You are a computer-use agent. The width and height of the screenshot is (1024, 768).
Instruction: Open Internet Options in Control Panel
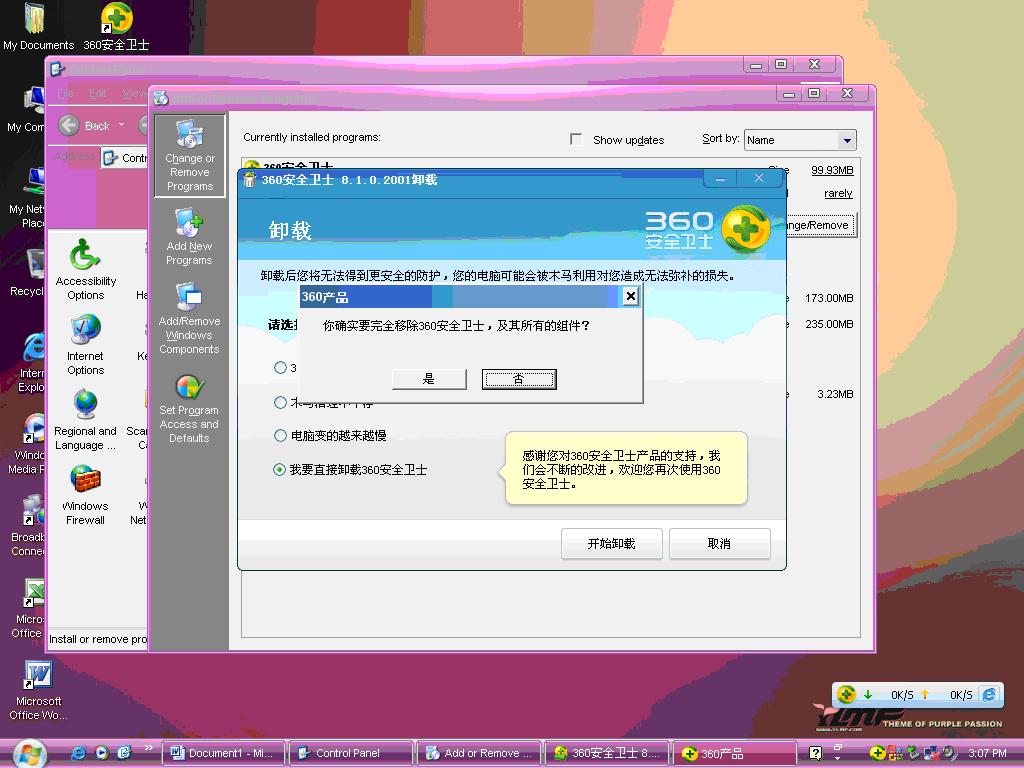[86, 344]
